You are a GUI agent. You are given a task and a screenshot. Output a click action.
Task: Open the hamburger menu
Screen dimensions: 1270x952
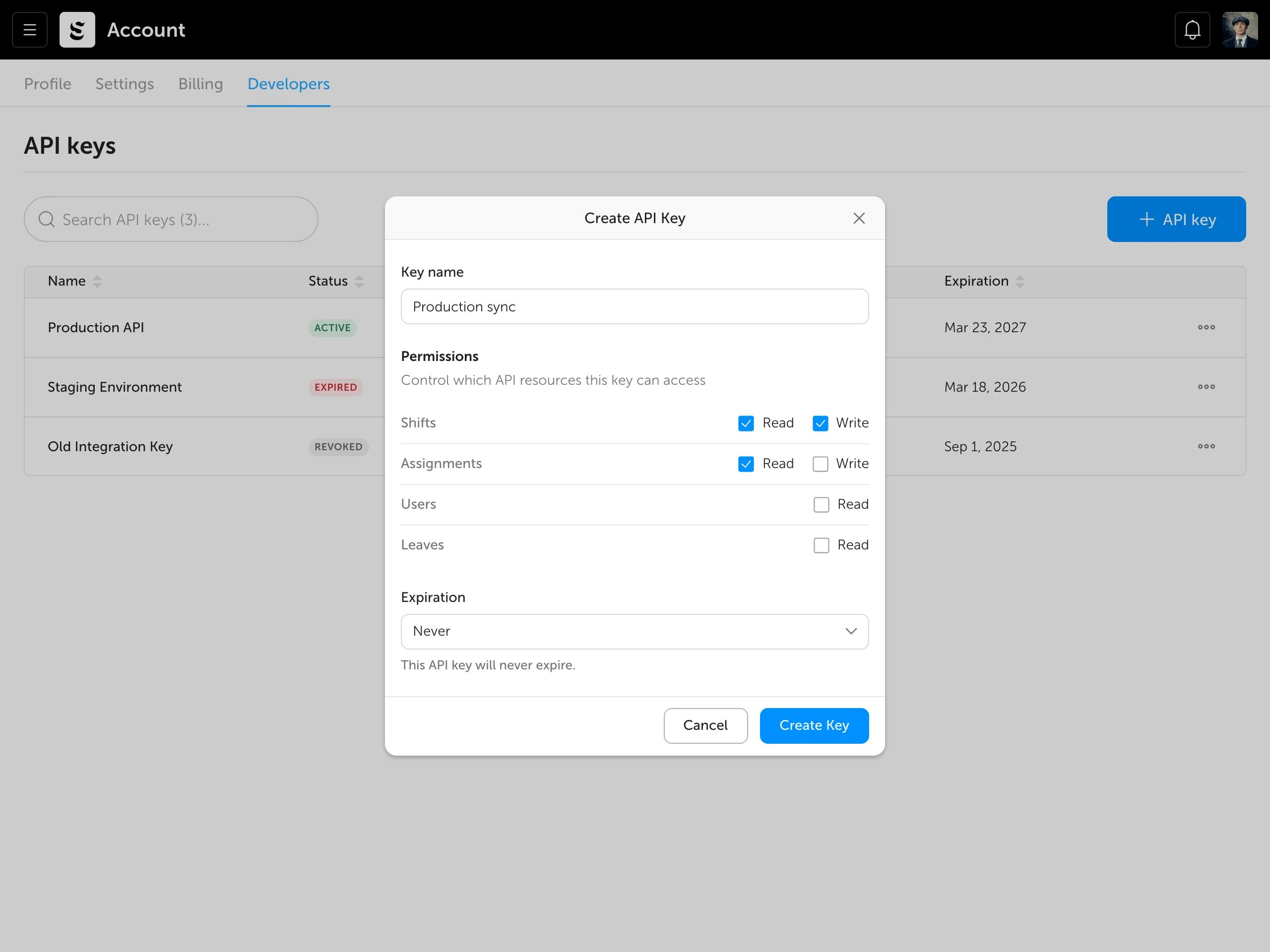29,30
